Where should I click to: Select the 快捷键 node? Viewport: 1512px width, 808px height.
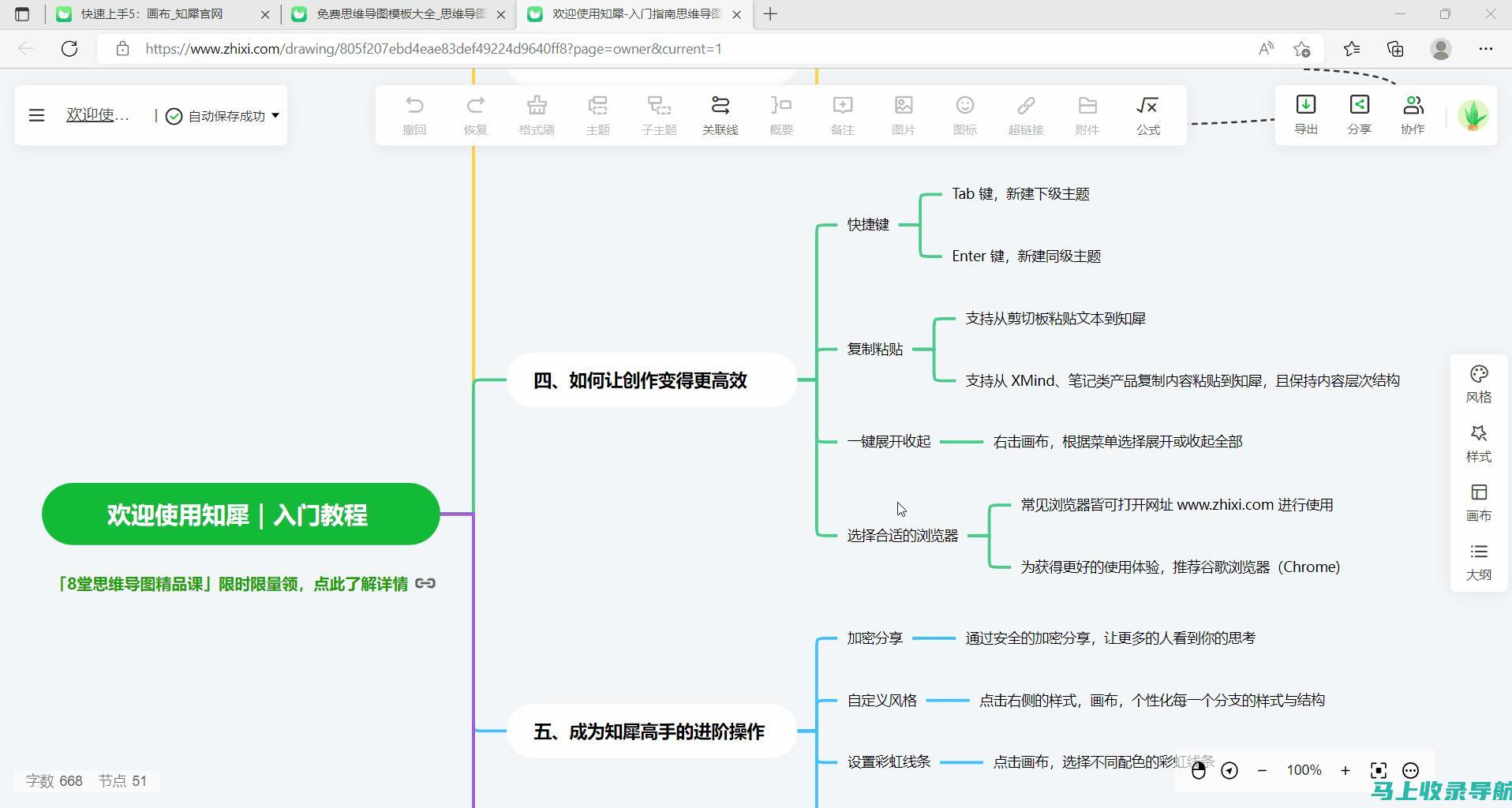(868, 225)
